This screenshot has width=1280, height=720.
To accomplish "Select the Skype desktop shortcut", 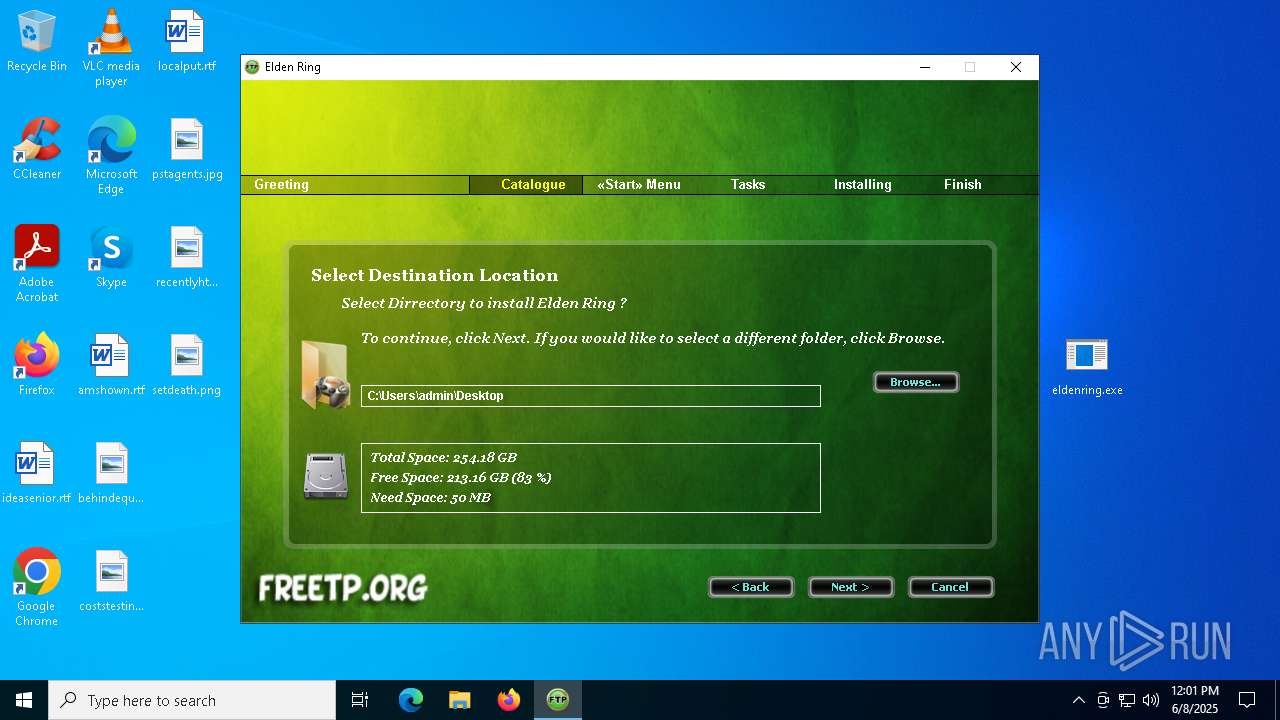I will click(x=111, y=257).
